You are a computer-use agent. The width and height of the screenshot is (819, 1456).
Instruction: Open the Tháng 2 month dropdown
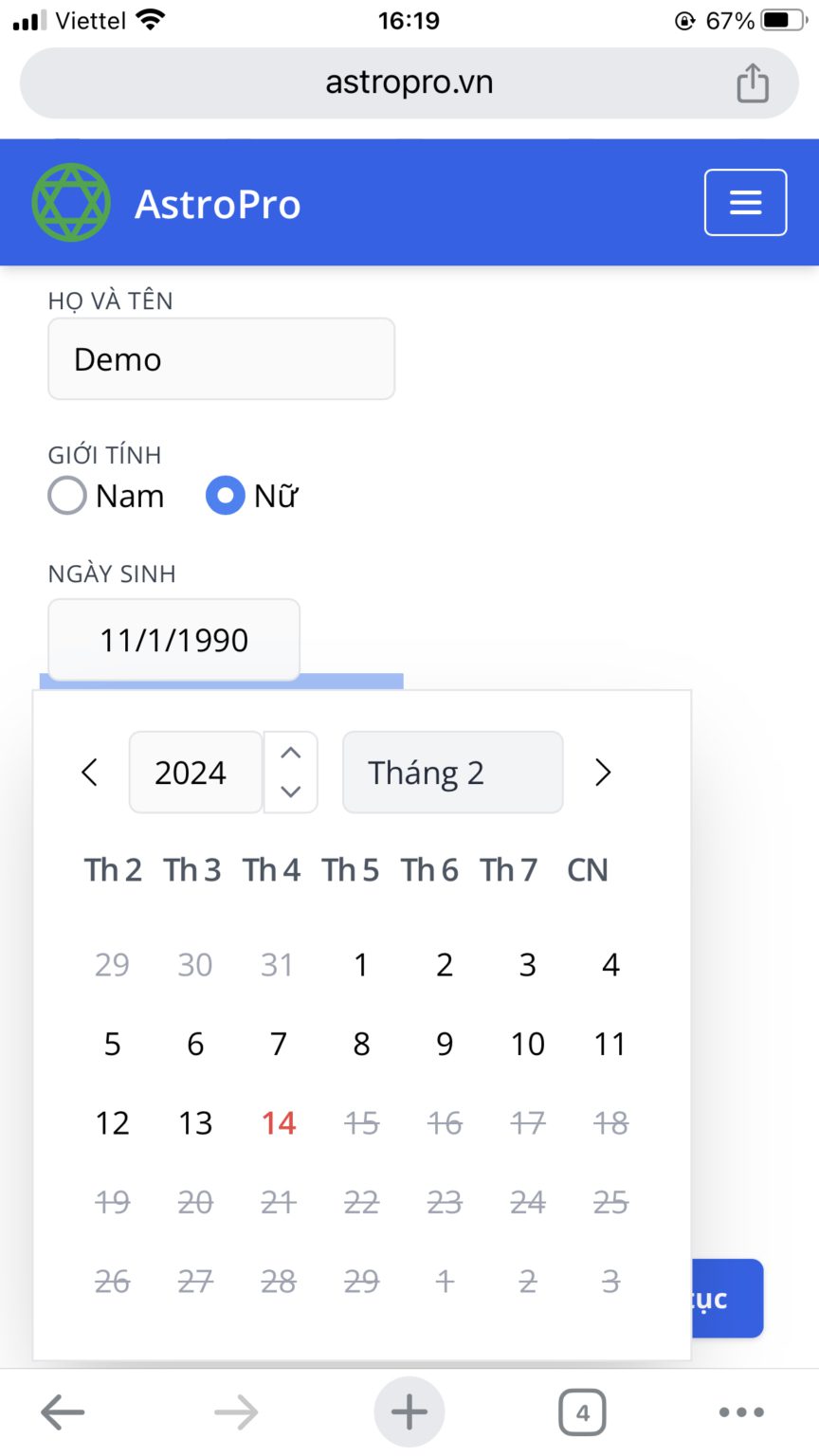coord(452,772)
